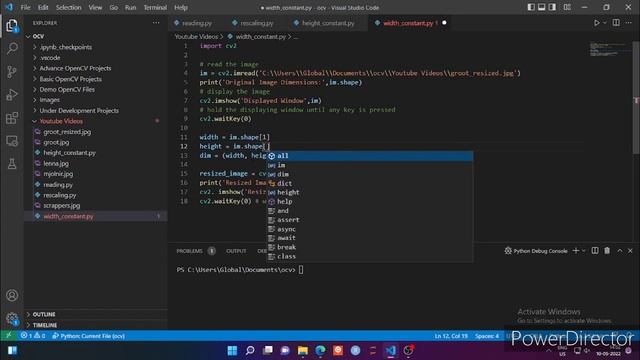This screenshot has width=640, height=360.
Task: Open the Run menu
Action: 131,7
